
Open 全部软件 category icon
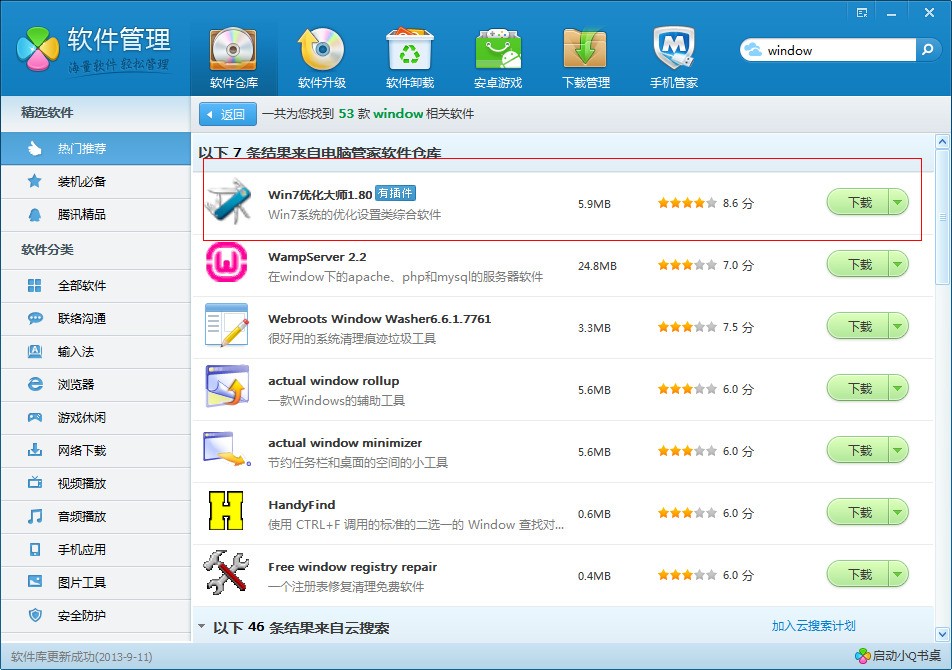tap(35, 285)
